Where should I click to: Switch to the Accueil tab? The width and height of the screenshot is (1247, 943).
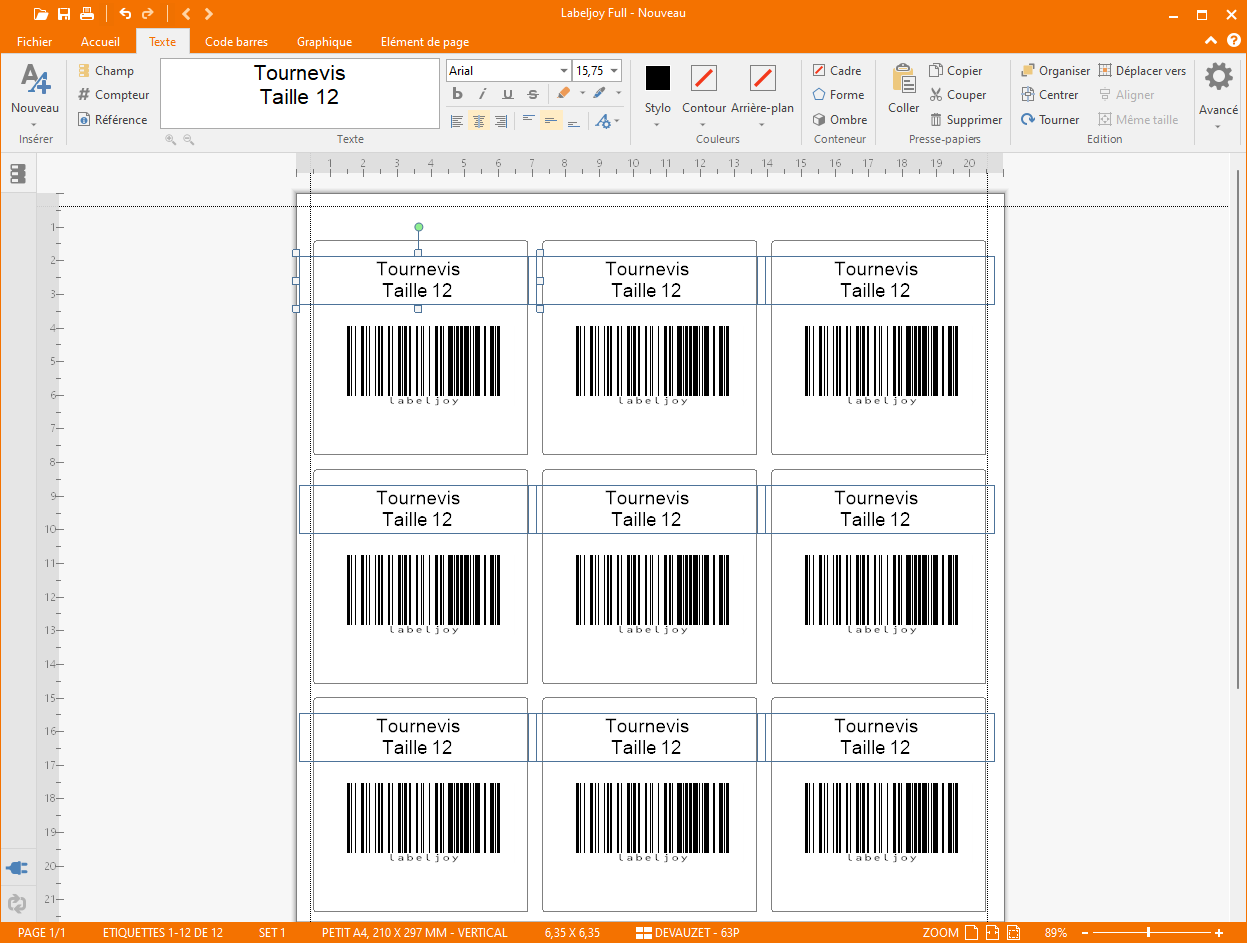pyautogui.click(x=100, y=42)
